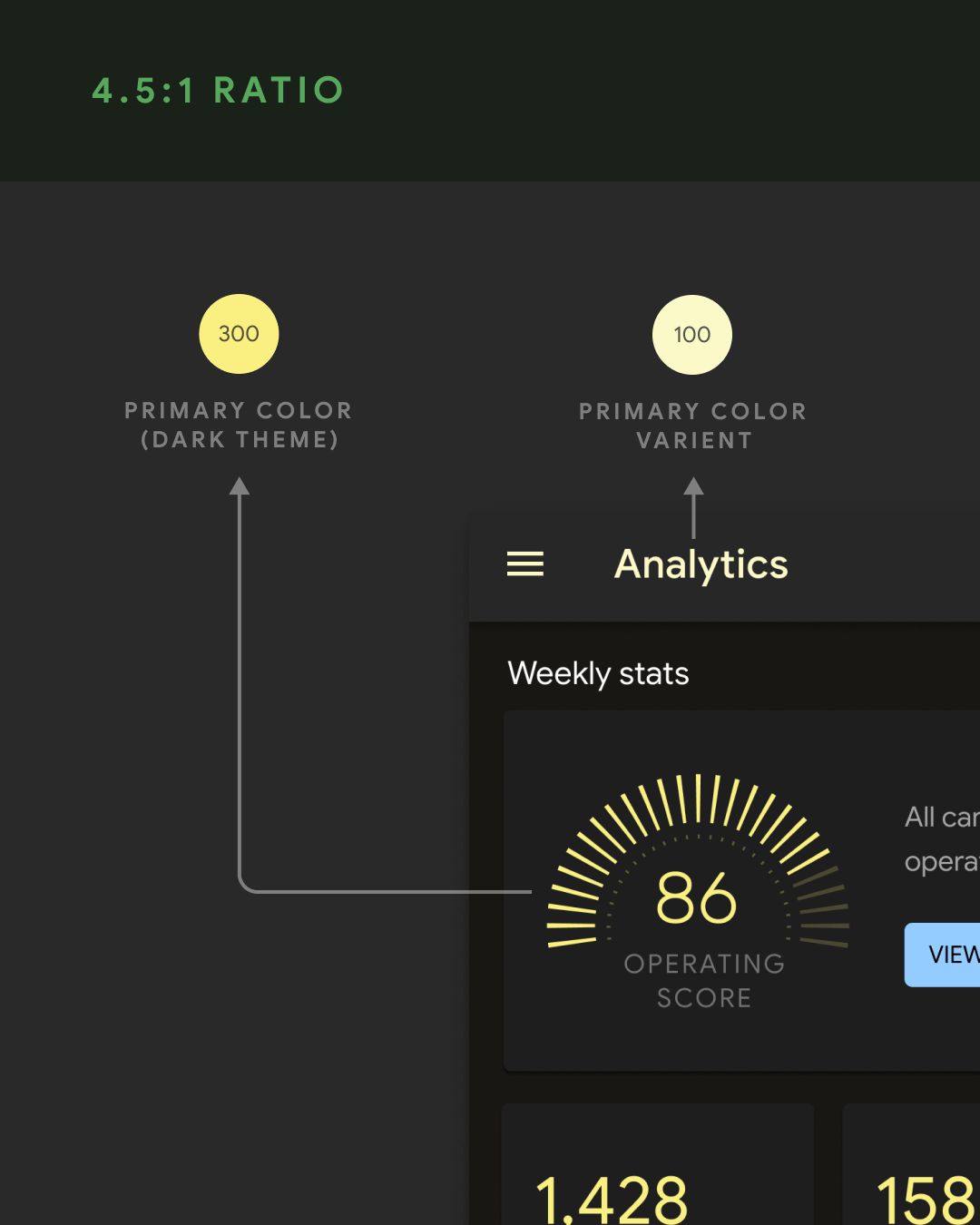
Task: Open the hamburger menu beside Analytics
Action: point(524,563)
